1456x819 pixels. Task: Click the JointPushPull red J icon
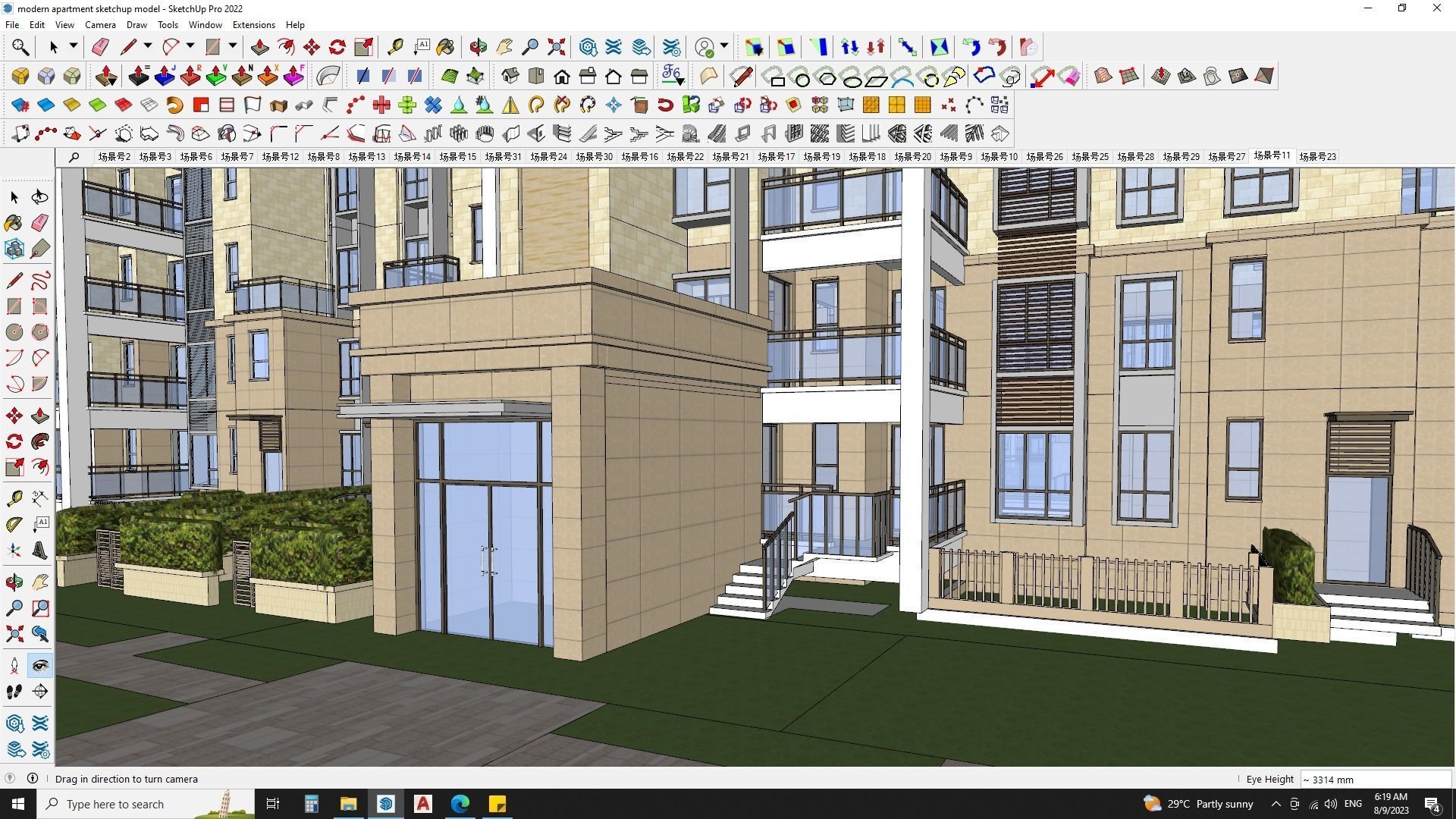[x=165, y=77]
